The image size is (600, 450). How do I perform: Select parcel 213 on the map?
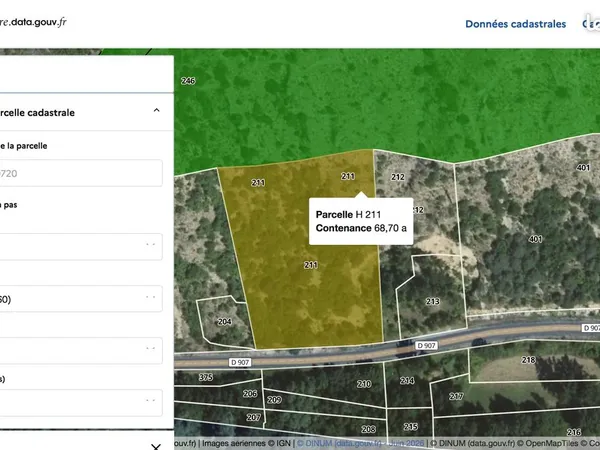click(x=433, y=302)
